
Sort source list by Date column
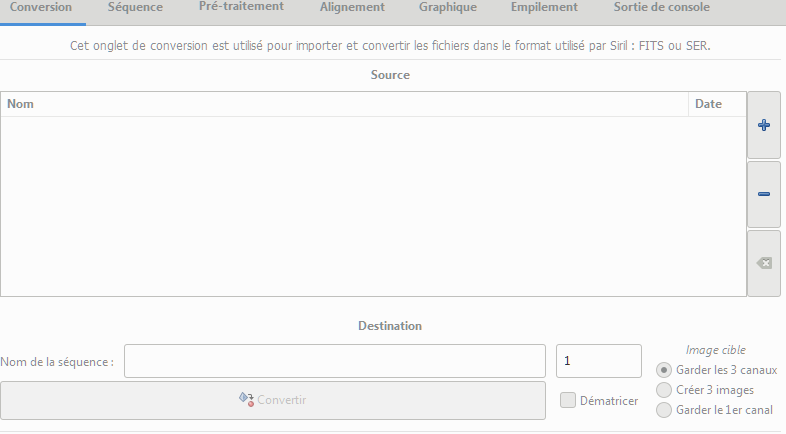pyautogui.click(x=717, y=104)
